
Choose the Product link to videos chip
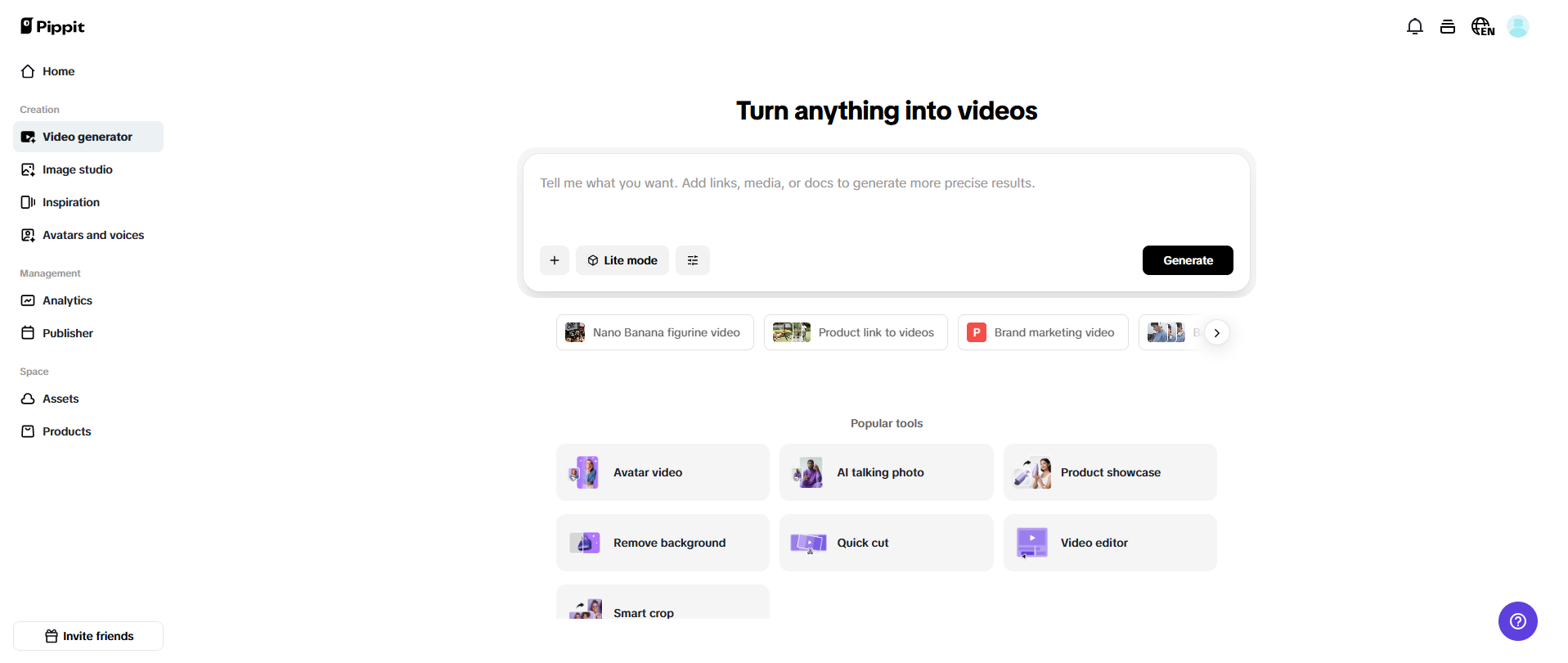click(x=856, y=332)
